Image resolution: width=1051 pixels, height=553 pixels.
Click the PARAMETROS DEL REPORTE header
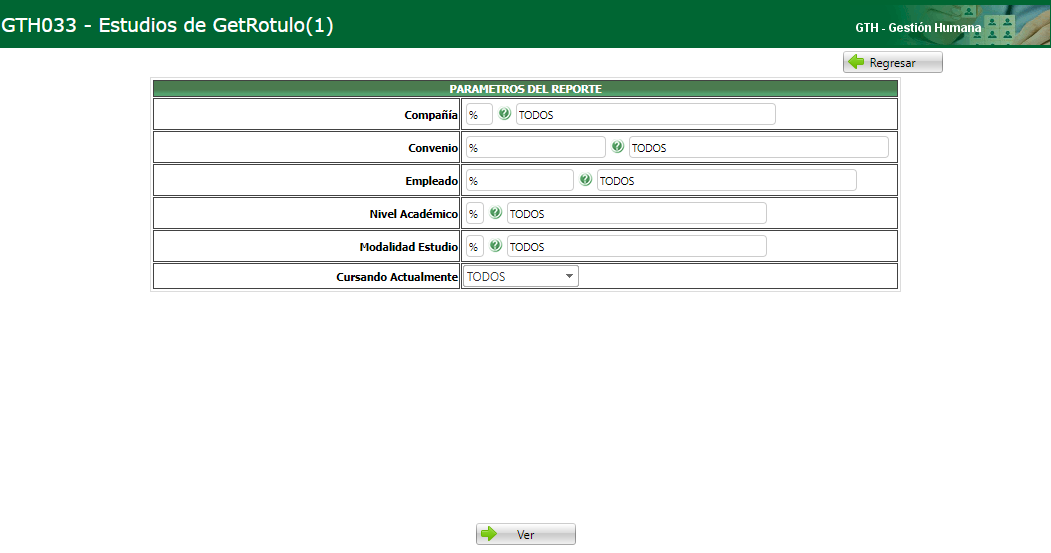click(x=526, y=88)
